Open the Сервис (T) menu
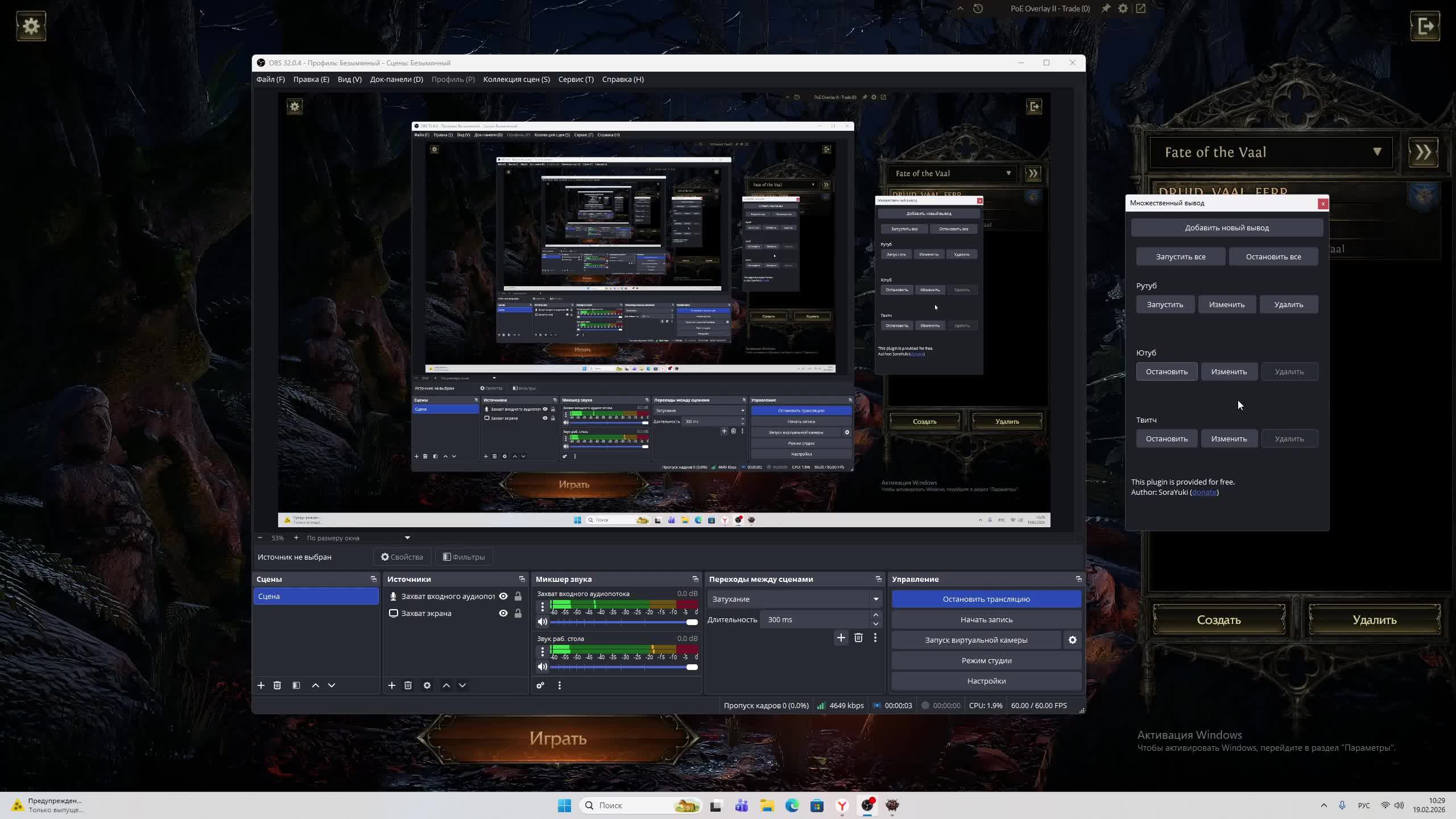This screenshot has width=1456, height=819. tap(576, 79)
